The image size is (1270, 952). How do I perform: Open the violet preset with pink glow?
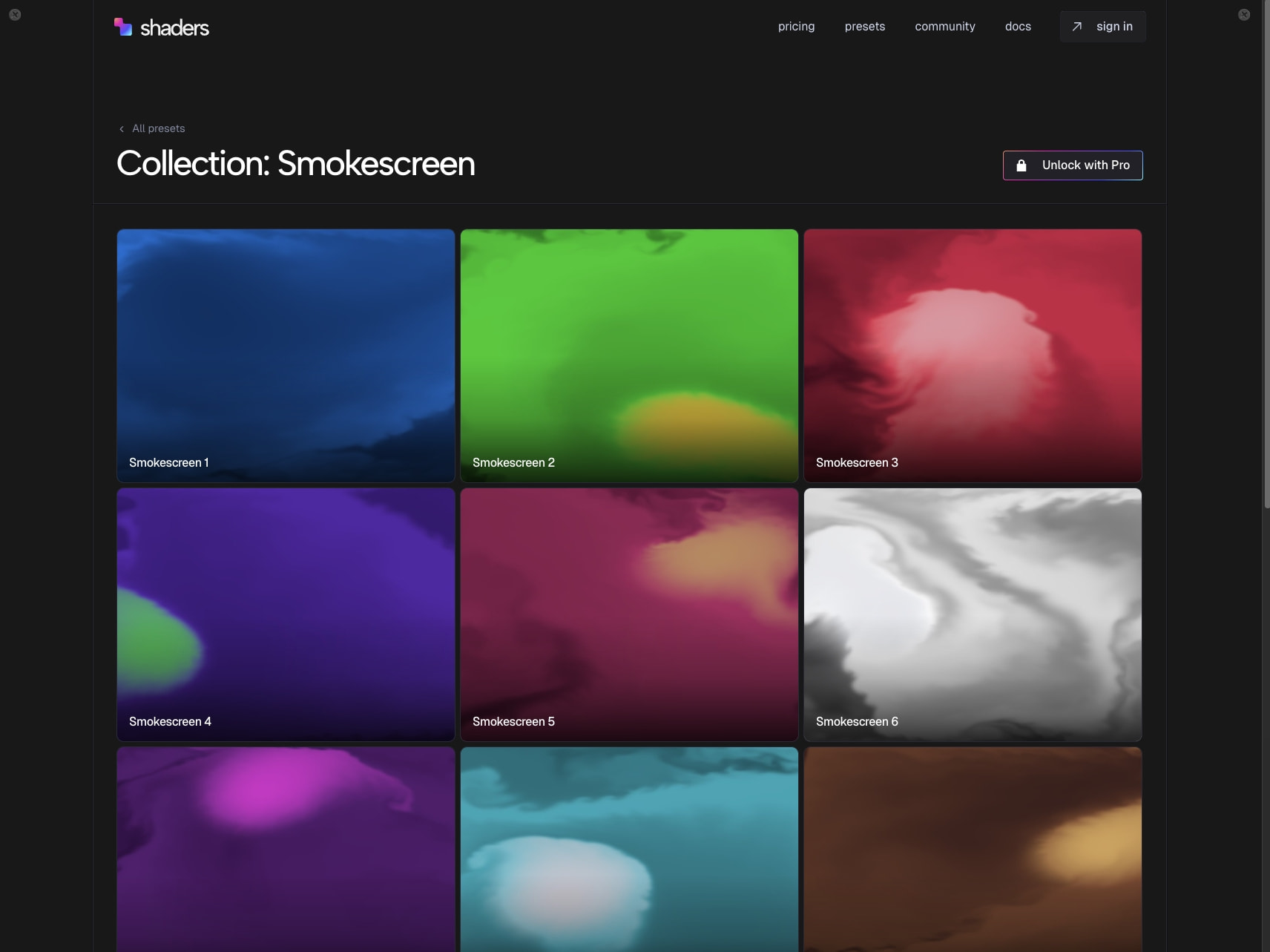[286, 850]
